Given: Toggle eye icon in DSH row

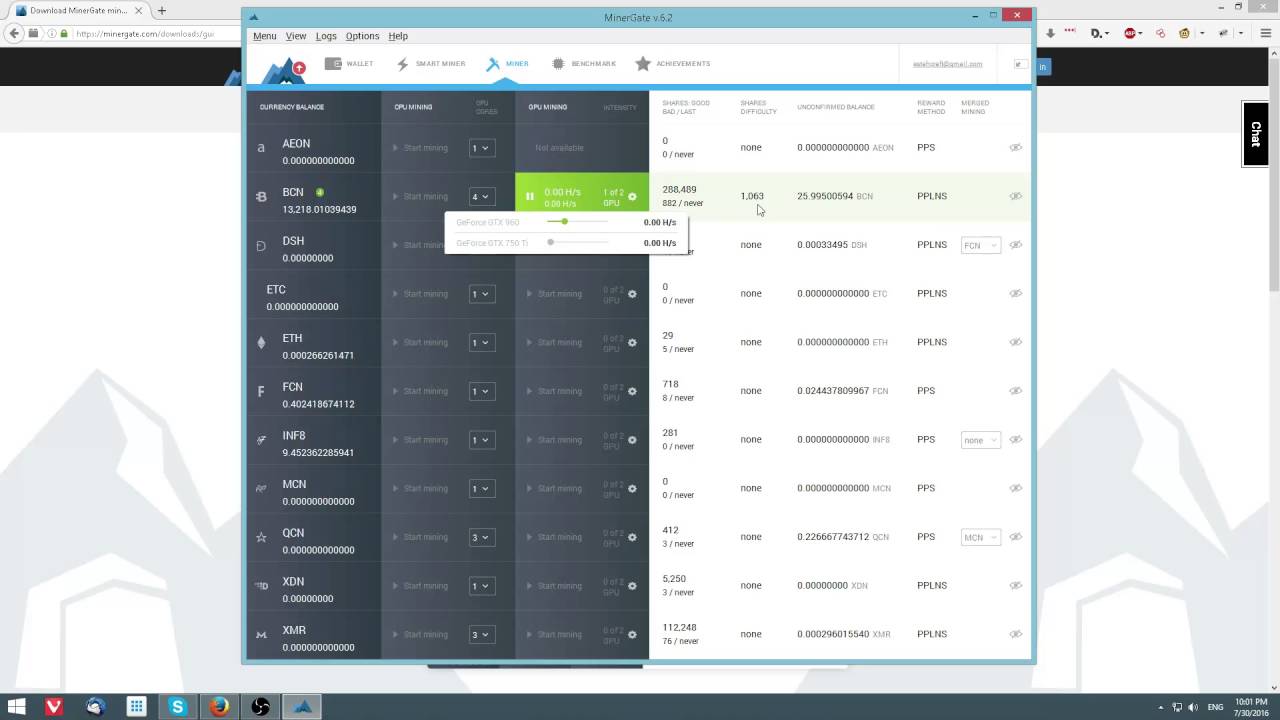Looking at the screenshot, I should click(1015, 245).
